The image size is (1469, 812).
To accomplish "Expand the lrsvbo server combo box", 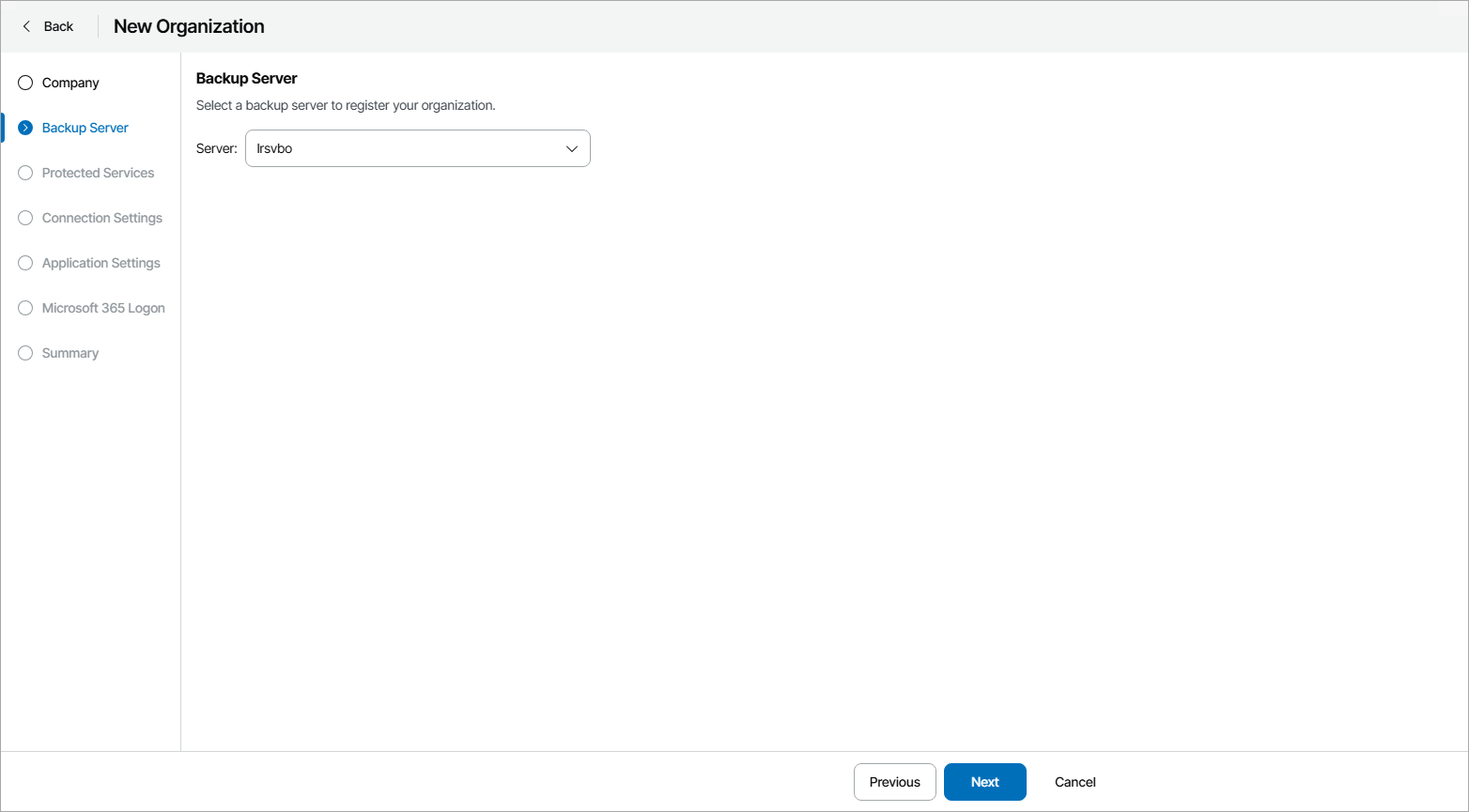I will coord(417,148).
